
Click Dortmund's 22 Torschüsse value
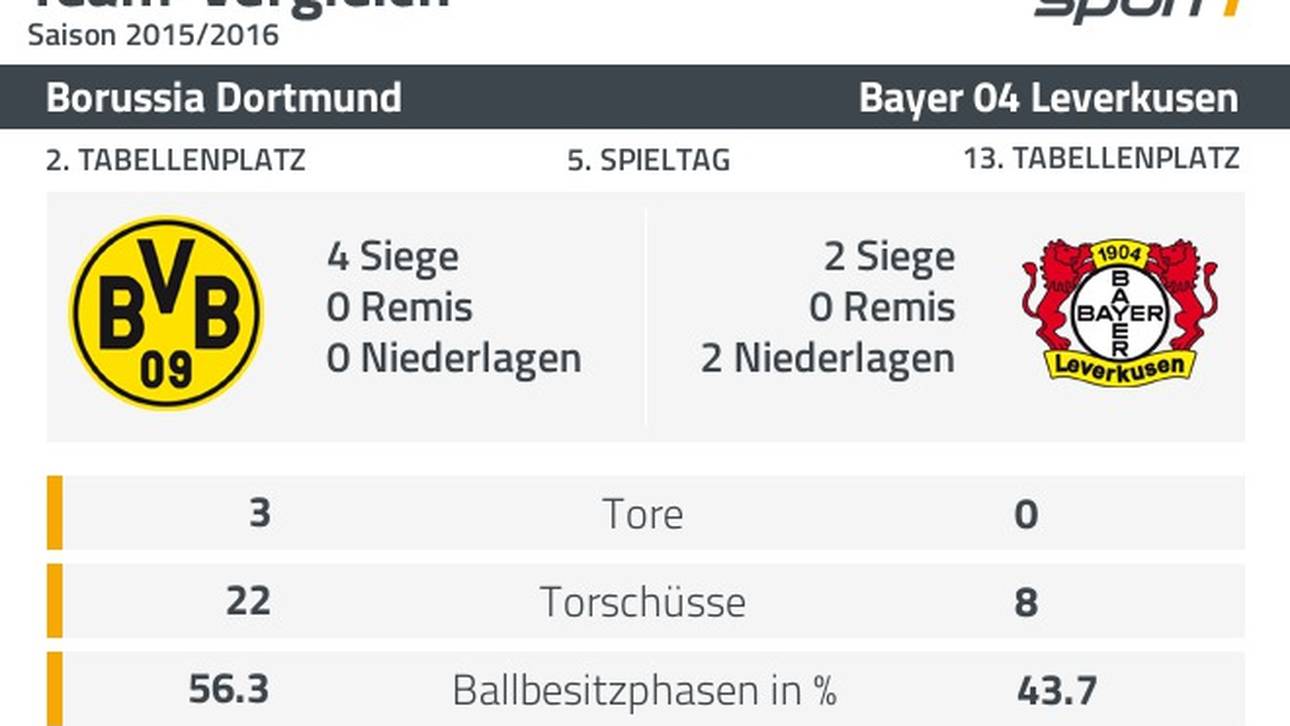(x=247, y=602)
